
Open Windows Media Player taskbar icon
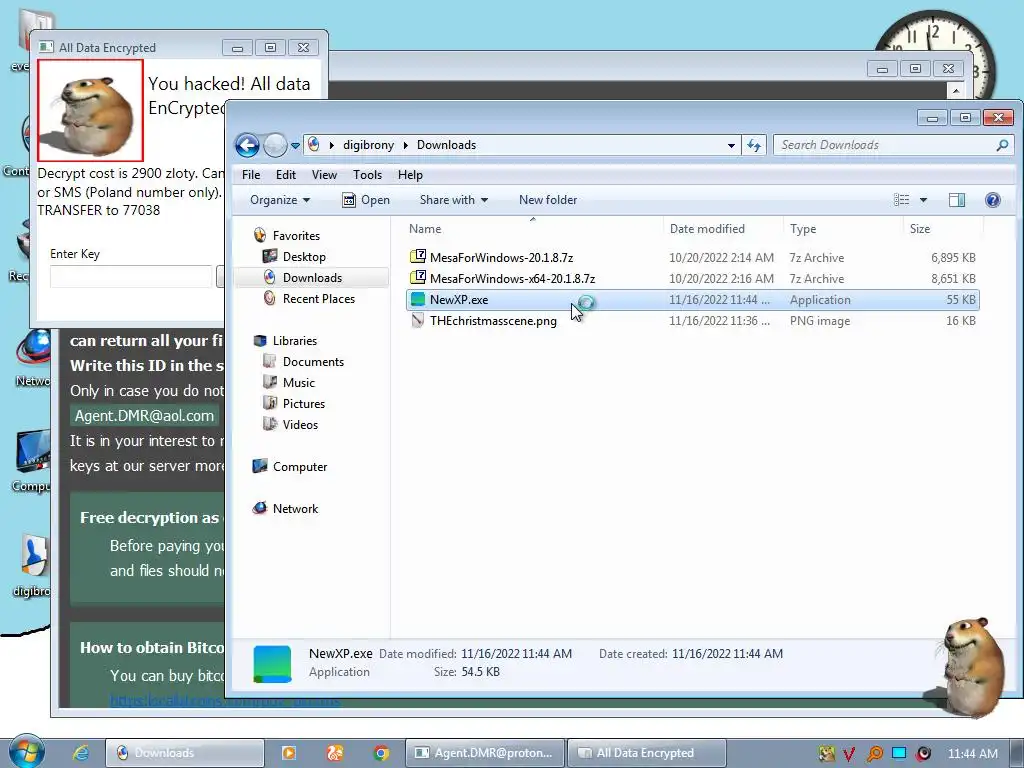(288, 753)
